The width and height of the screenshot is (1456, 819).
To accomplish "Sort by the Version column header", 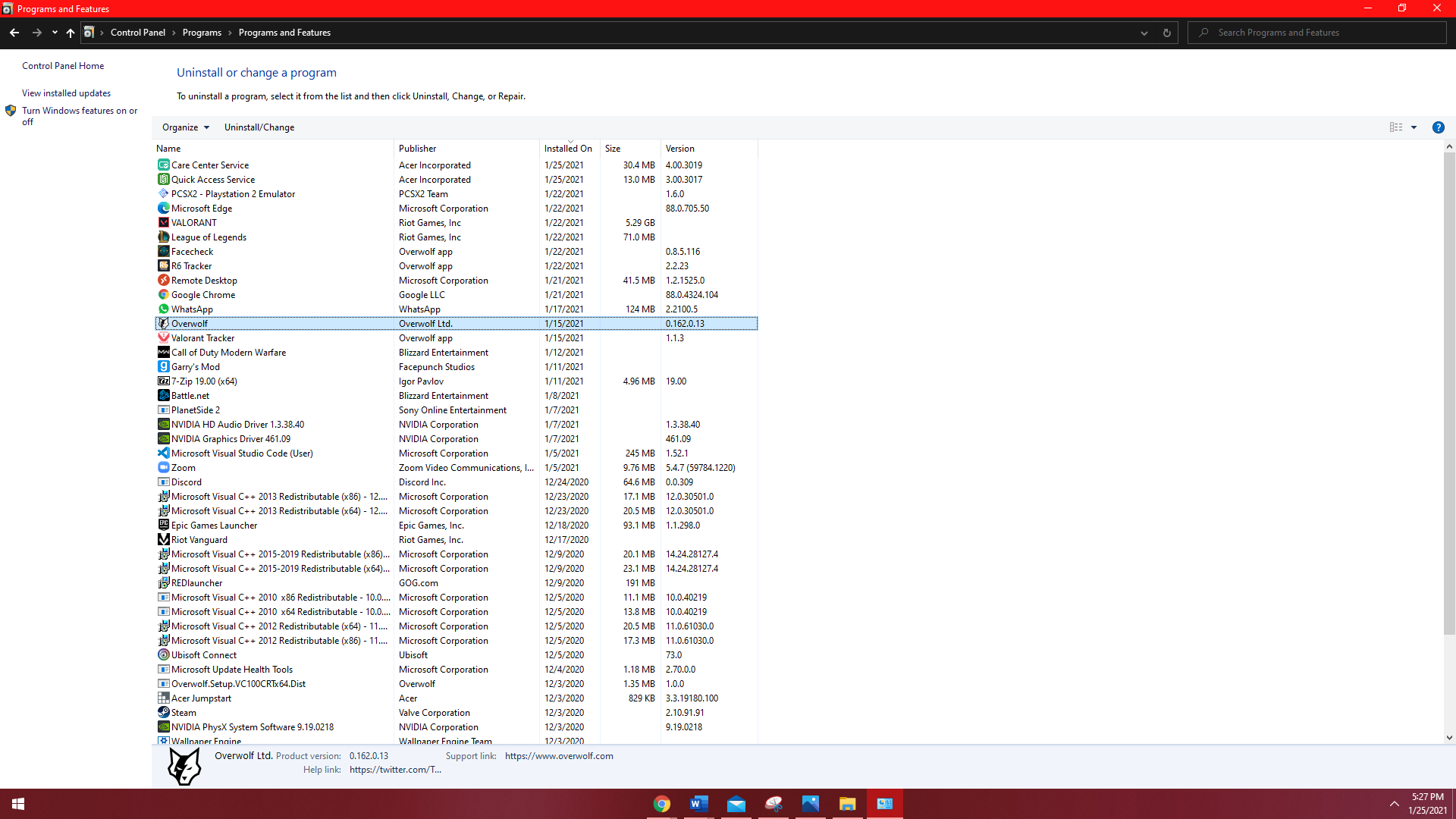I will tap(709, 149).
